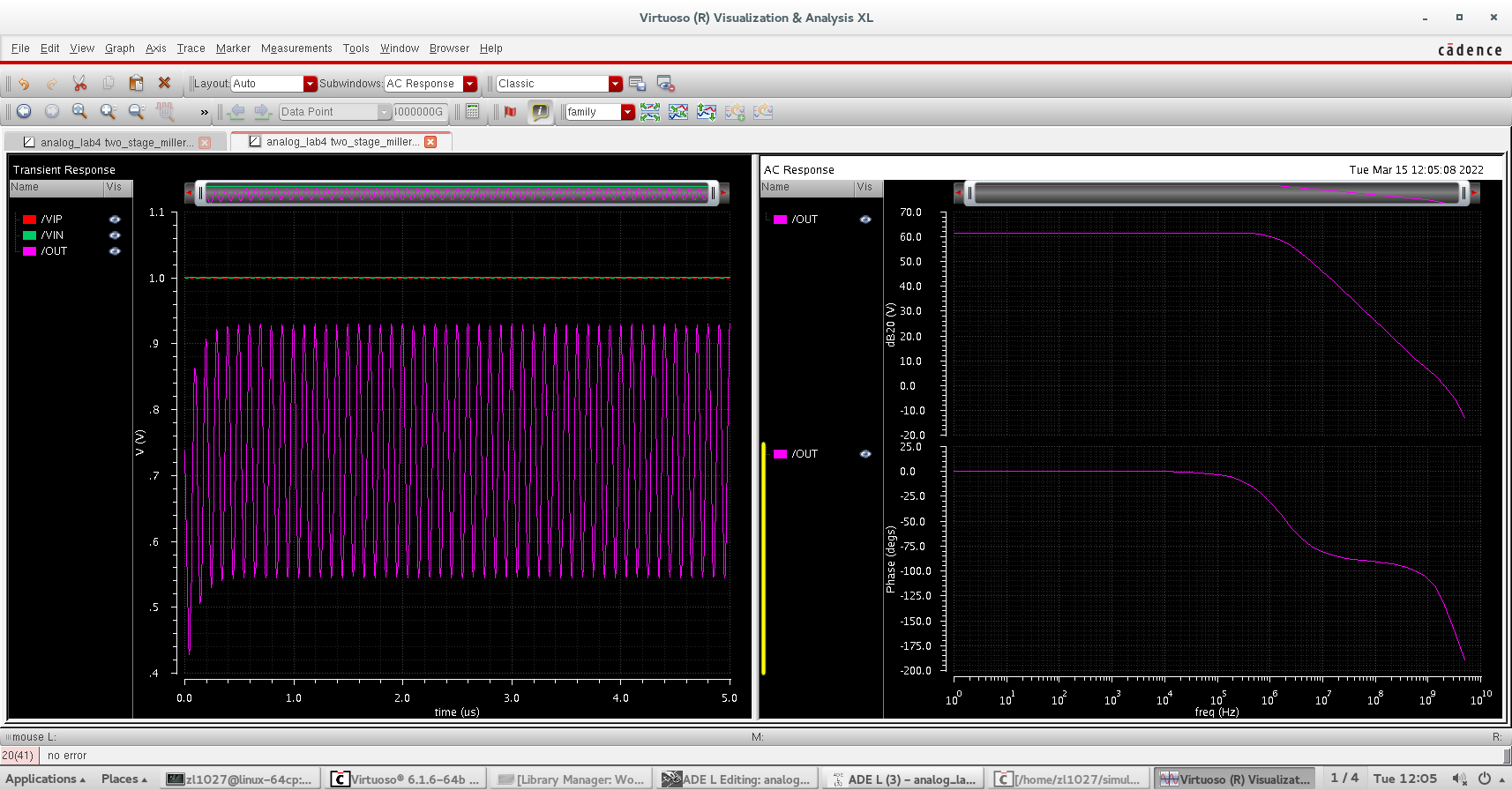Click the swap sweep variable icon
Screen dimensions: 1512x790
707,111
